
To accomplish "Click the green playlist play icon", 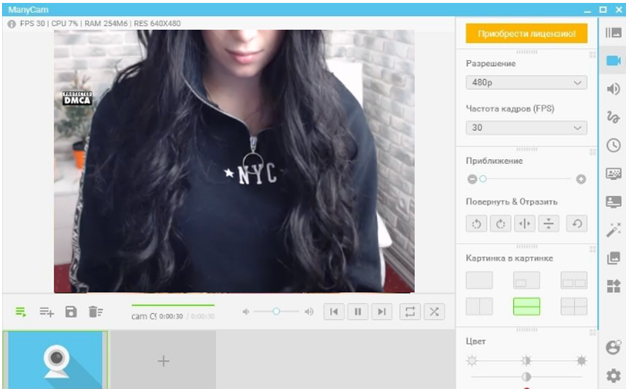I will pos(21,312).
